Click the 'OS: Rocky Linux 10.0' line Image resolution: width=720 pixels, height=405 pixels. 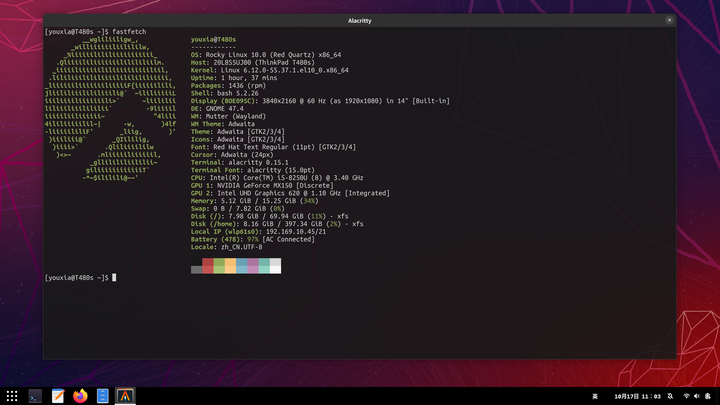266,55
